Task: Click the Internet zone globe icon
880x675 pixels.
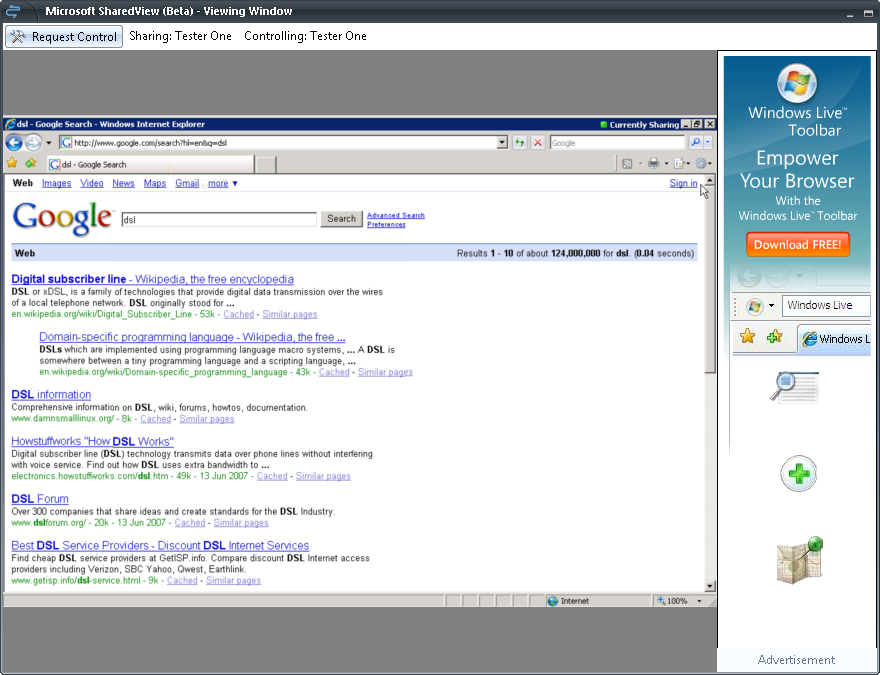Action: pos(553,601)
